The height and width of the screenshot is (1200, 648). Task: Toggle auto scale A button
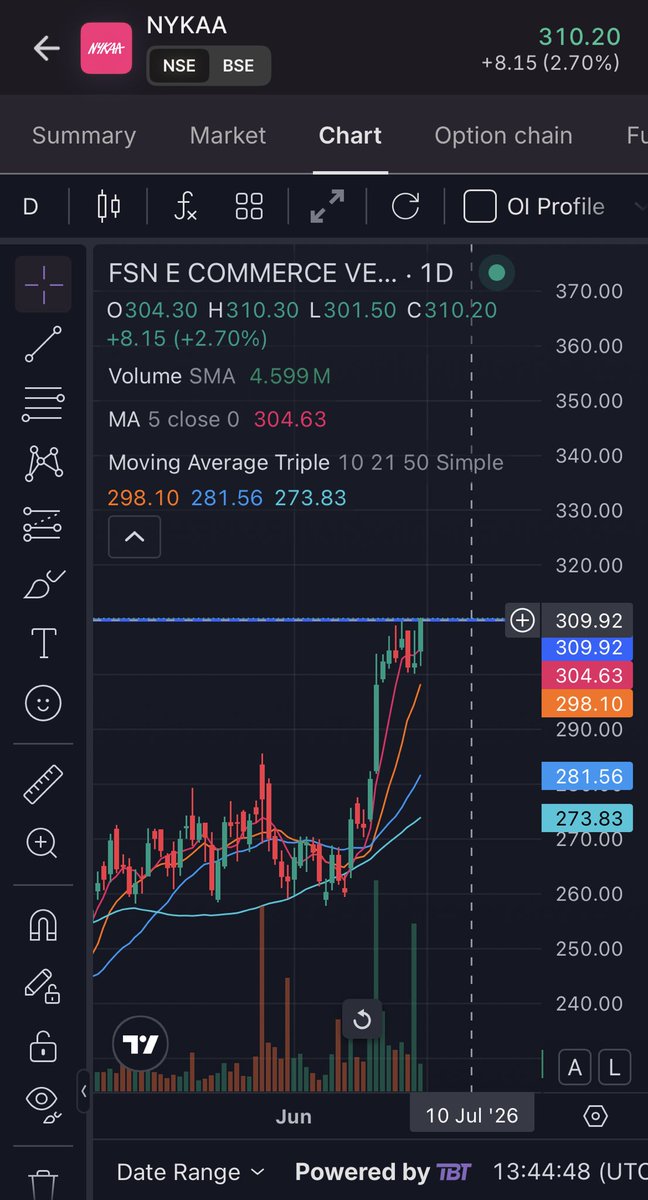click(x=575, y=1068)
